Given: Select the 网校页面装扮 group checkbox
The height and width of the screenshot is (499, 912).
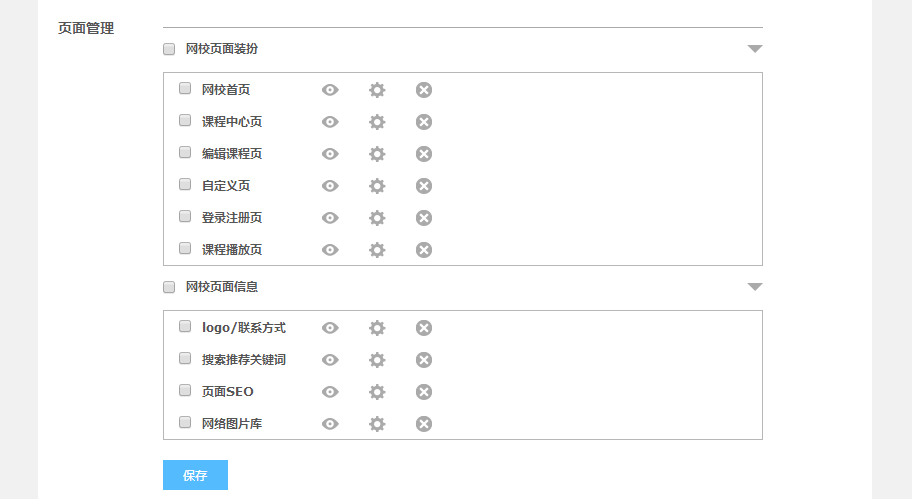Looking at the screenshot, I should [169, 48].
